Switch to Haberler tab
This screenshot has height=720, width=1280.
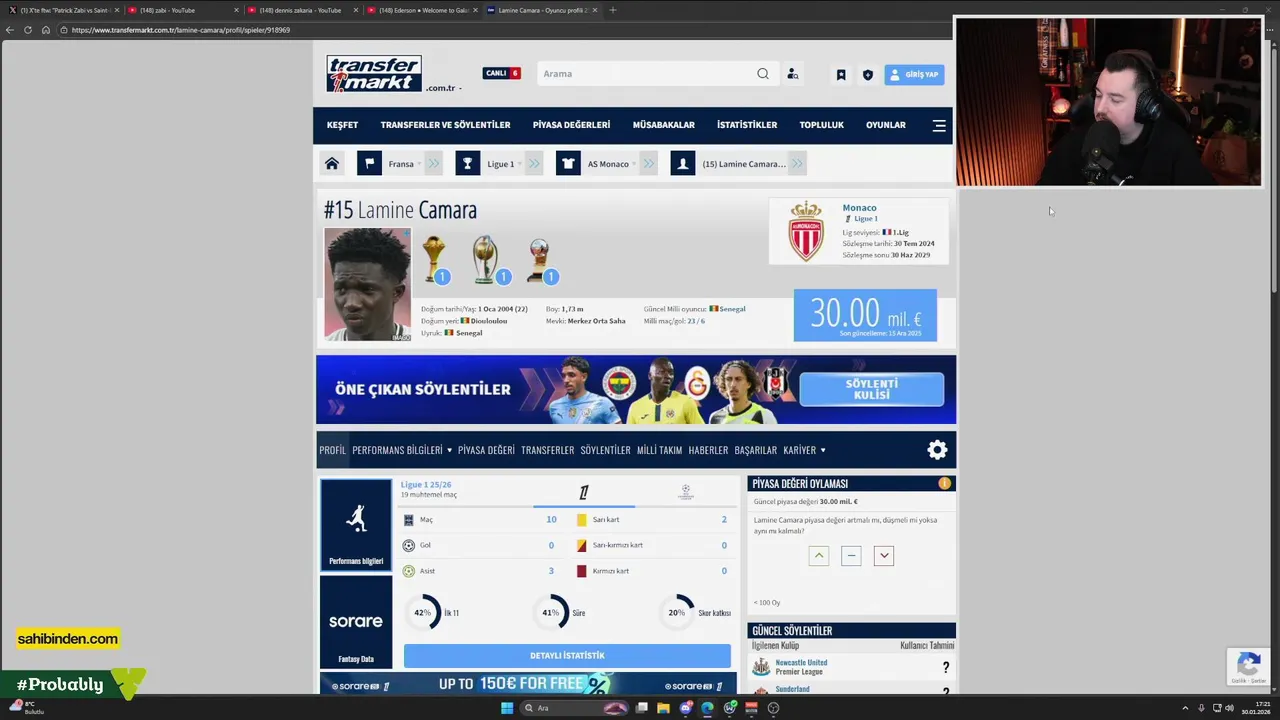708,450
